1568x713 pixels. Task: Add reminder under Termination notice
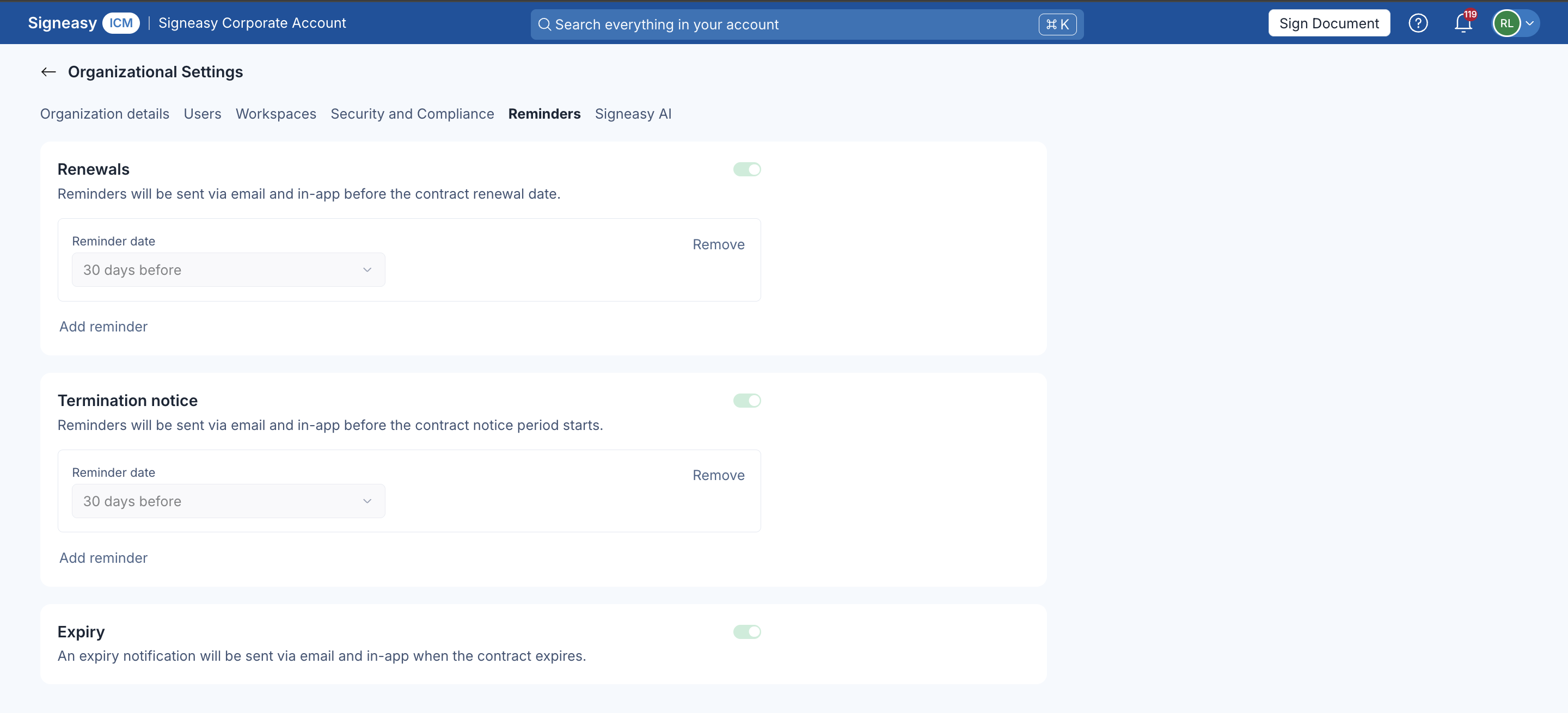(103, 558)
